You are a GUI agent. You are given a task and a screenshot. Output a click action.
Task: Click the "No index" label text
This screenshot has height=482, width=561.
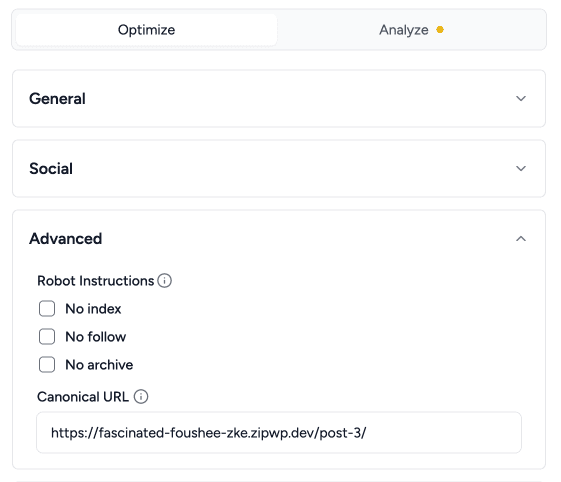pyautogui.click(x=93, y=309)
